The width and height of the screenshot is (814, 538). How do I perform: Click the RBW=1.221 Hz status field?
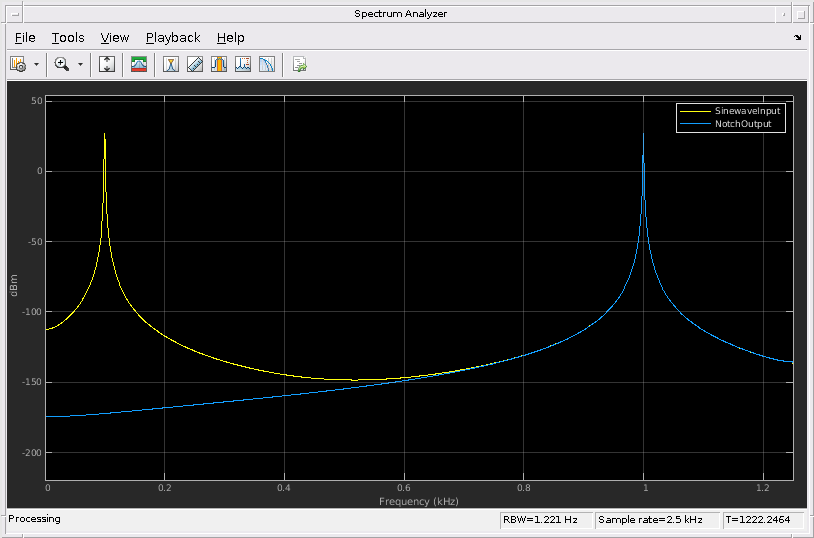[546, 519]
